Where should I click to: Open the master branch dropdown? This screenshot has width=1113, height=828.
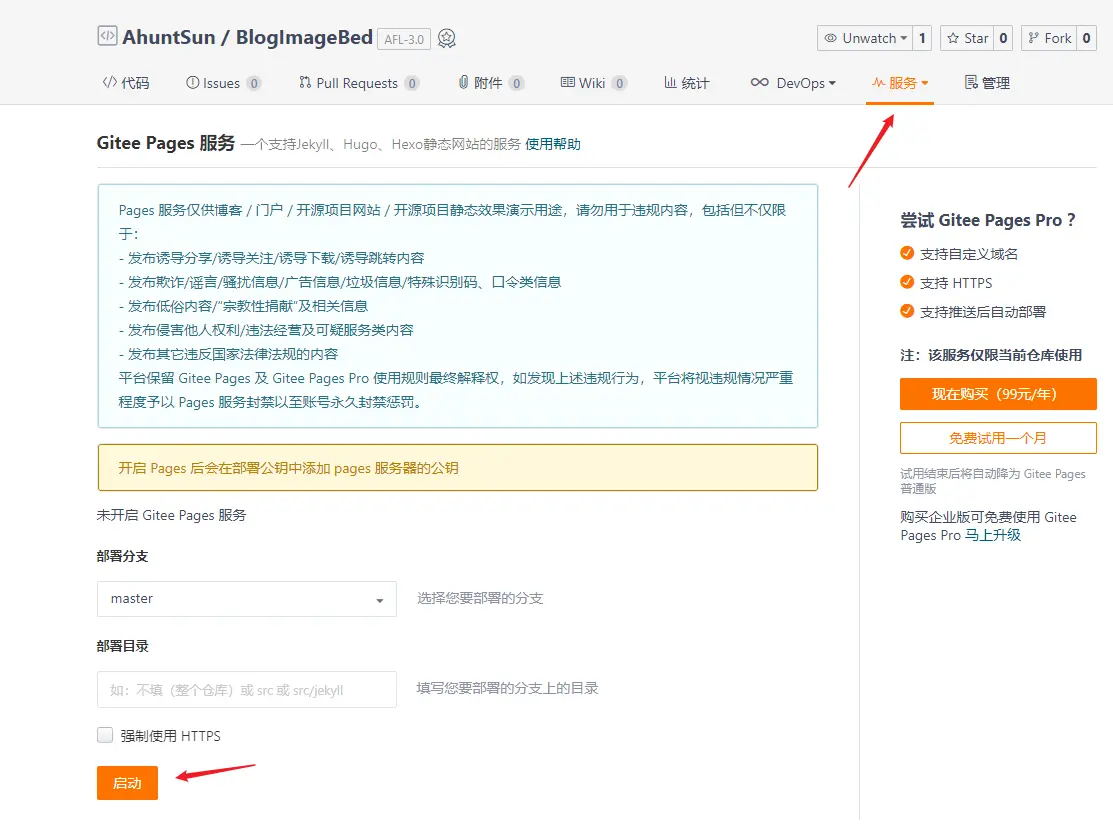pyautogui.click(x=247, y=599)
